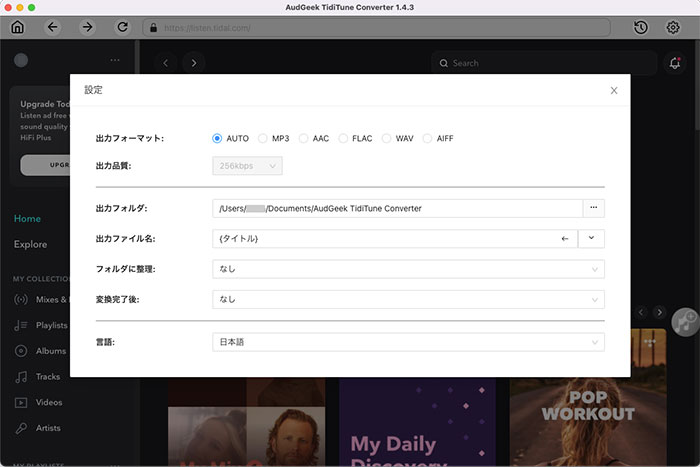The image size is (700, 467).
Task: Open the フォルダに整理 dropdown
Action: point(408,269)
